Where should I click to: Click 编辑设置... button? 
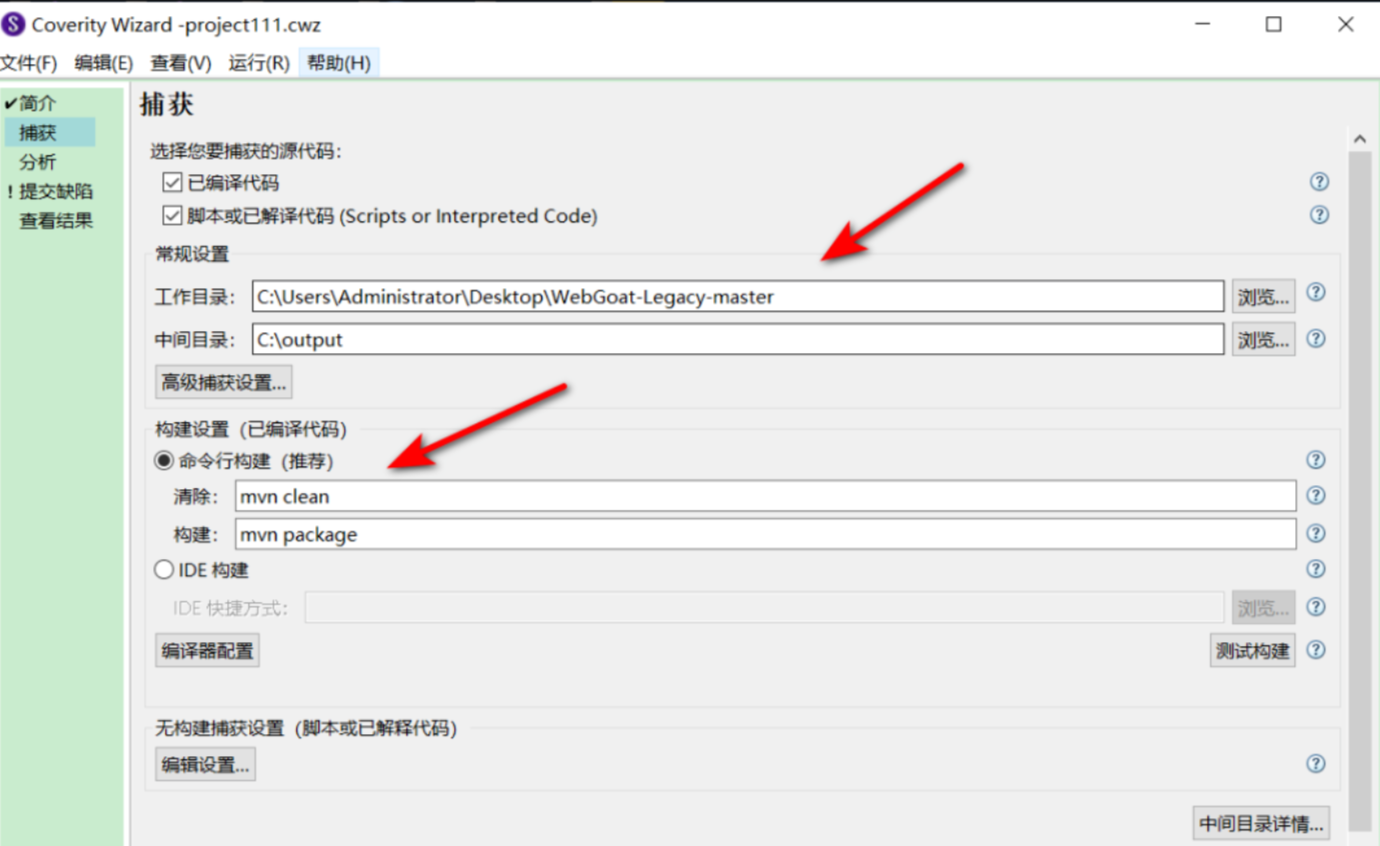205,765
